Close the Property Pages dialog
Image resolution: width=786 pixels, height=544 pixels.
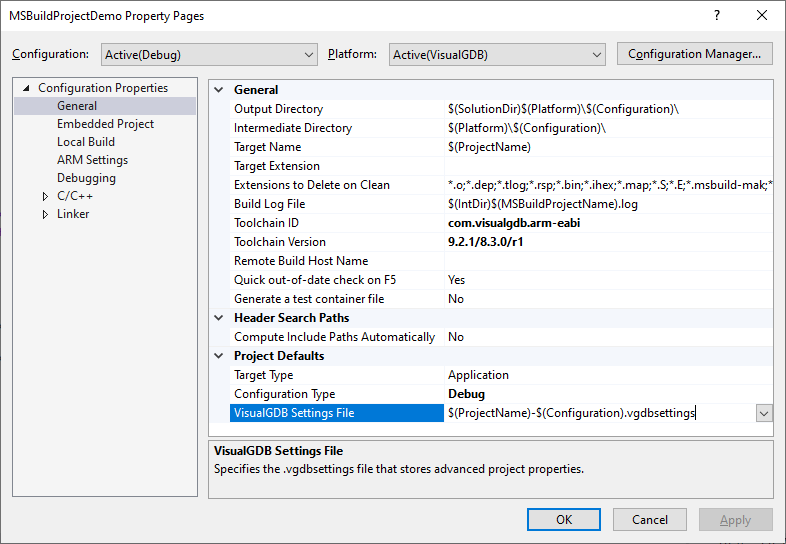coord(762,16)
